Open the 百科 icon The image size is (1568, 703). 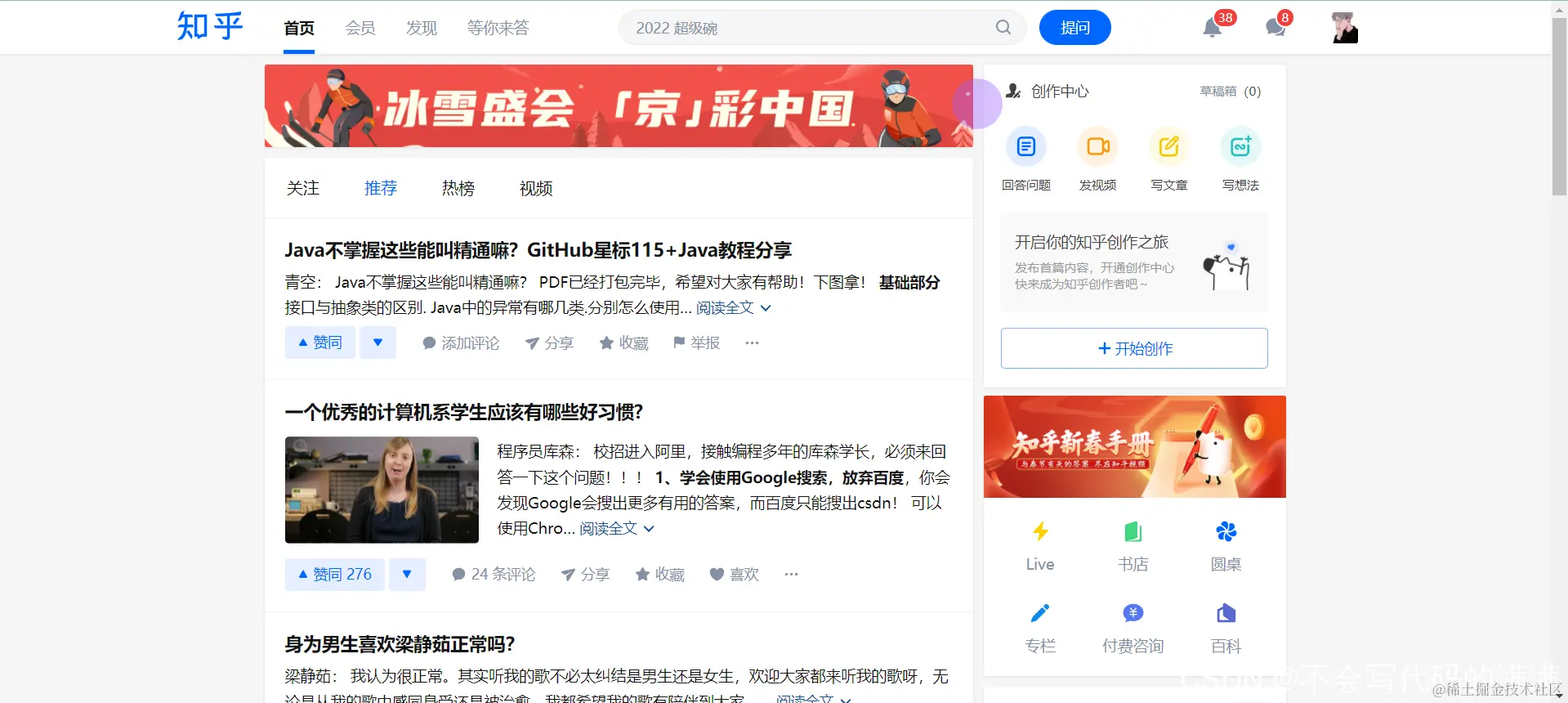pyautogui.click(x=1226, y=613)
